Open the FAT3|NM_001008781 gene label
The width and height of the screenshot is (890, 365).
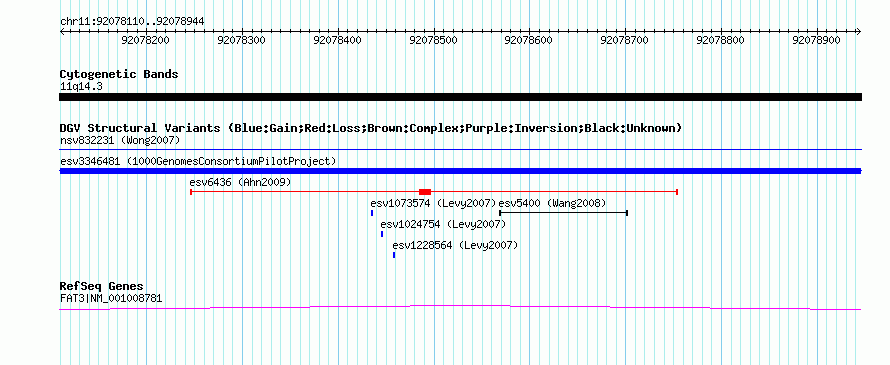pos(111,298)
